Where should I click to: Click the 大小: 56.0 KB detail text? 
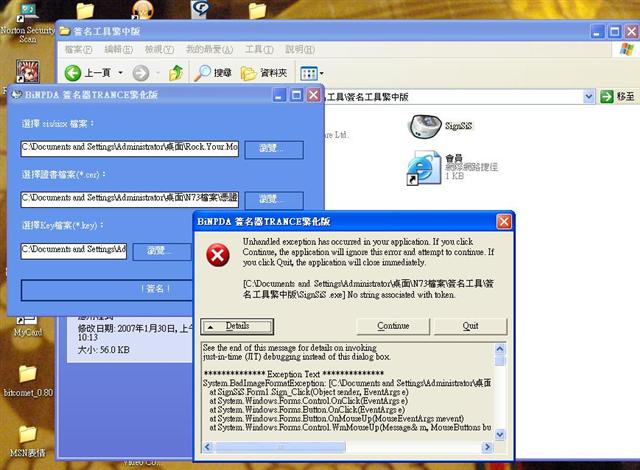pos(104,350)
